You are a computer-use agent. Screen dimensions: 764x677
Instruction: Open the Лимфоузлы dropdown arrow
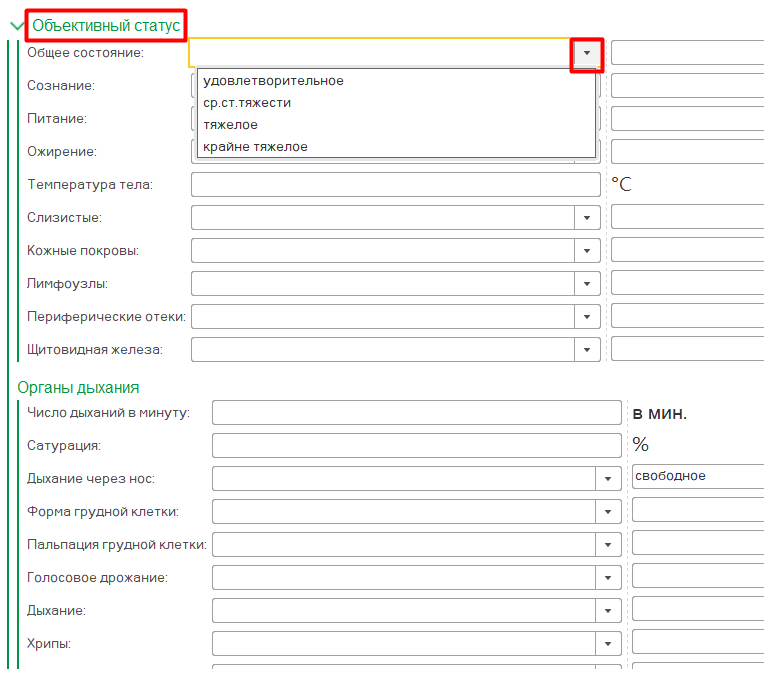[587, 284]
